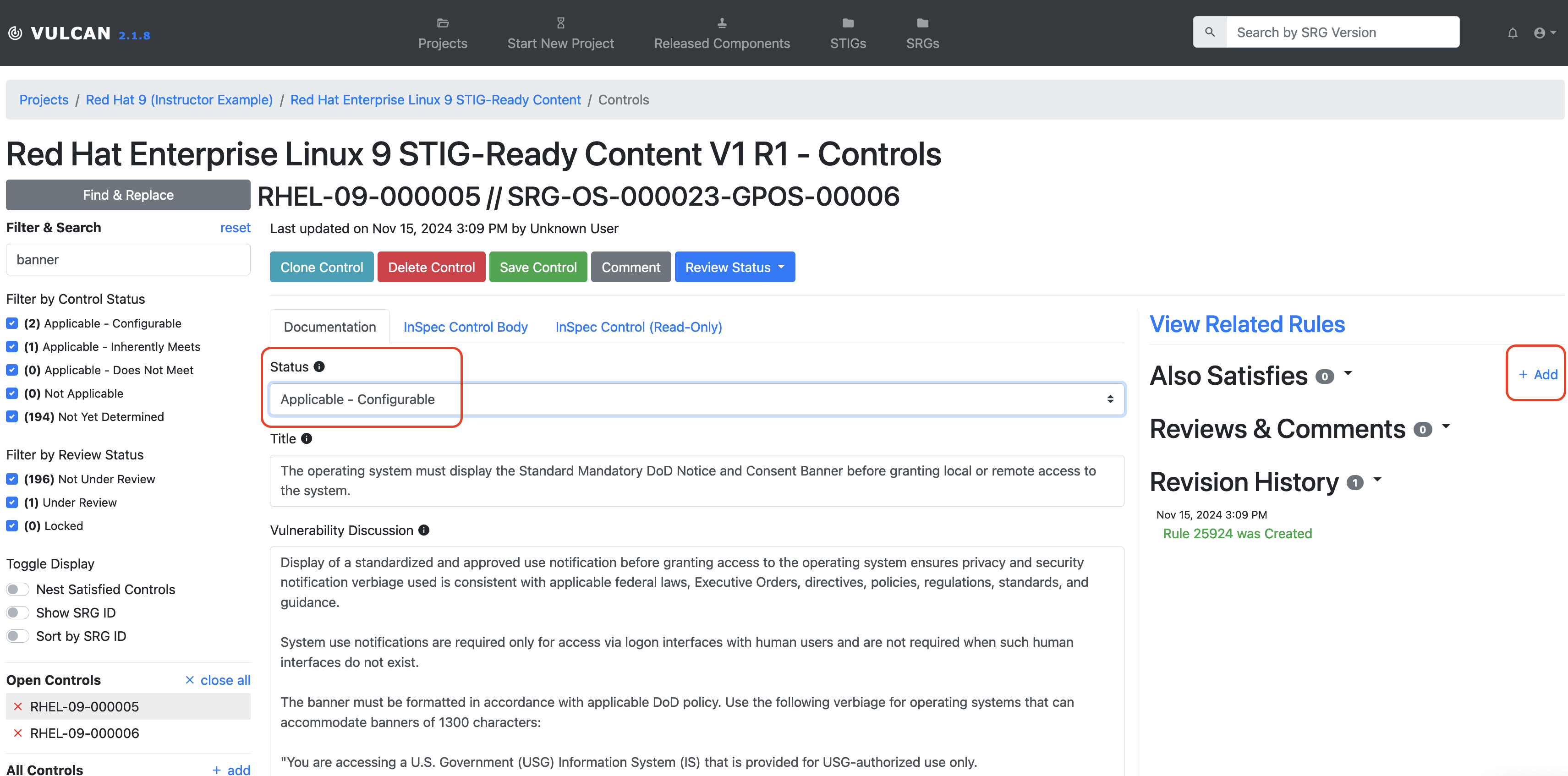Viewport: 1568px width, 776px height.
Task: Enable the Show SRG ID toggle
Action: coord(18,613)
